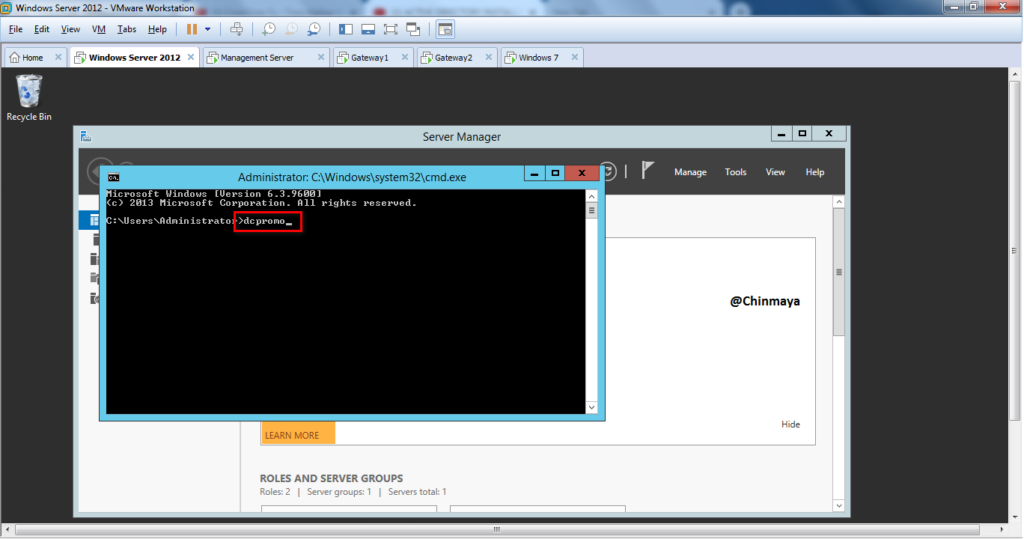Click the 'Roles: 2' text
1024x539 pixels.
pyautogui.click(x=275, y=492)
